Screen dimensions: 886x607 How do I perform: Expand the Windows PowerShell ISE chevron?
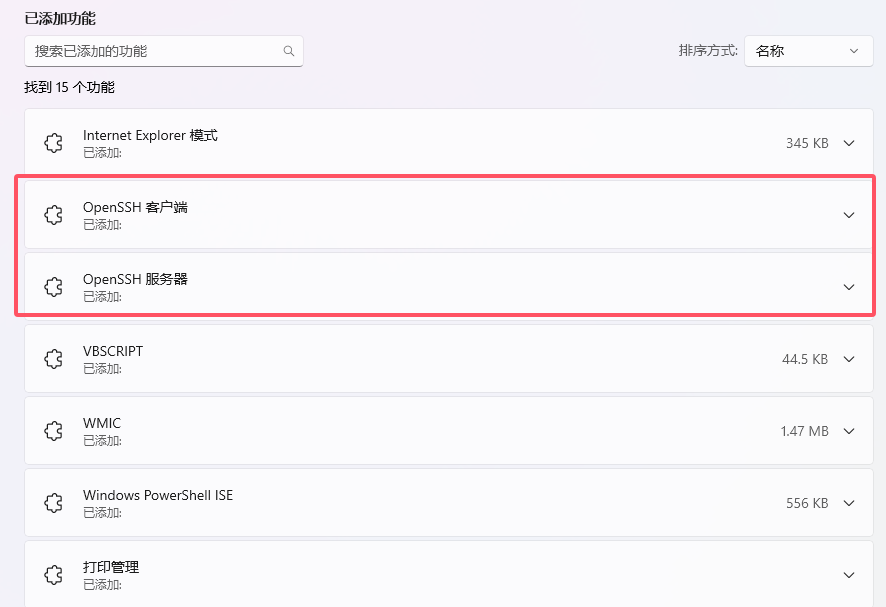[849, 503]
